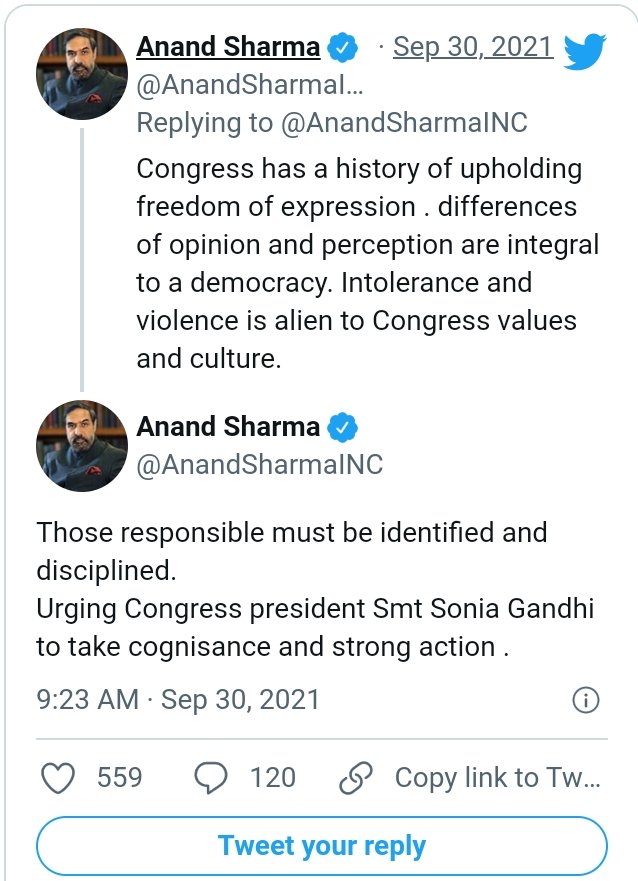The width and height of the screenshot is (638, 881).
Task: Open the @AnandSharmaINC handle in lower tweet
Action: 259,465
